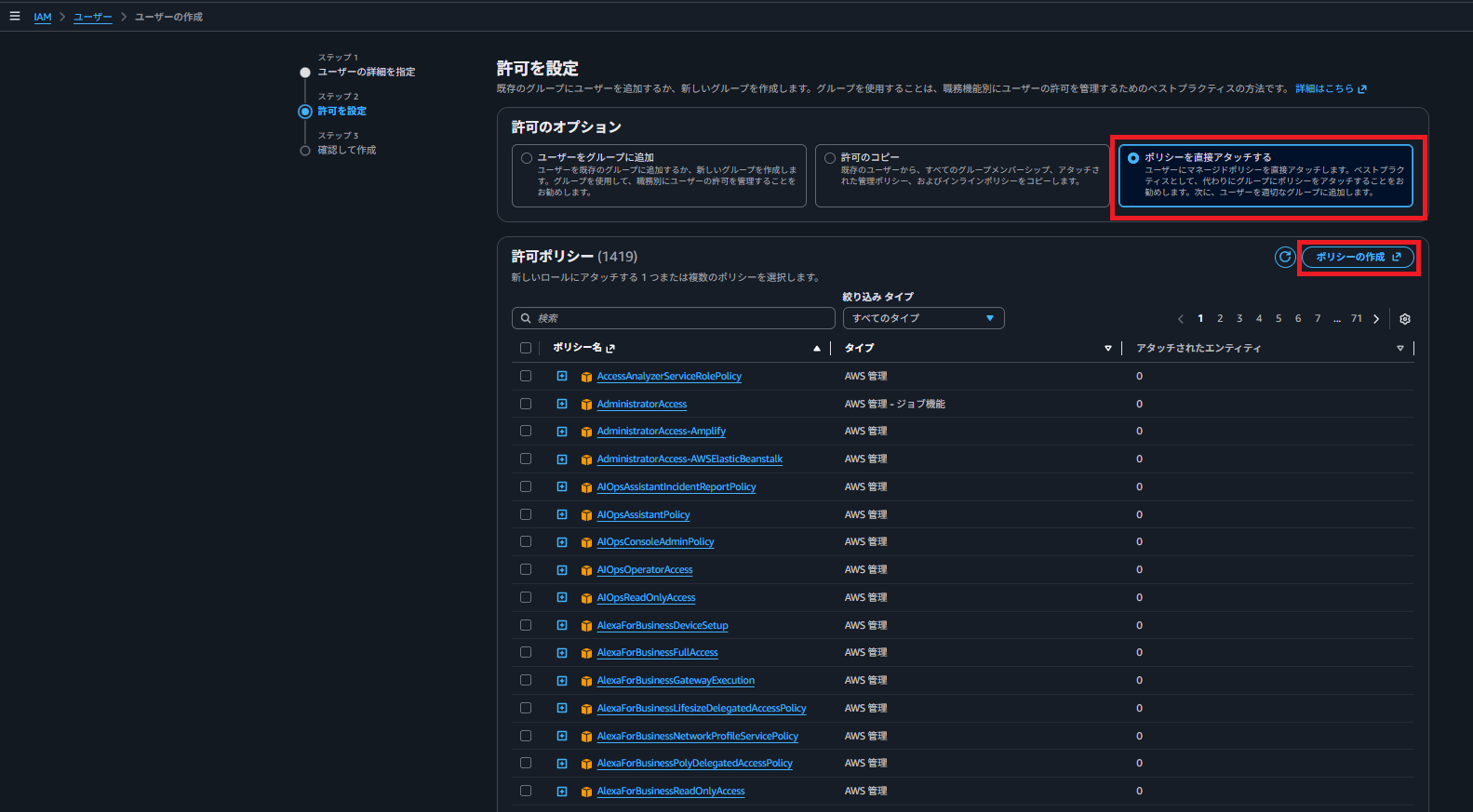
Task: Click the policy icon beside AccessAnalyzerServiceRolePolicy
Action: pyautogui.click(x=586, y=377)
